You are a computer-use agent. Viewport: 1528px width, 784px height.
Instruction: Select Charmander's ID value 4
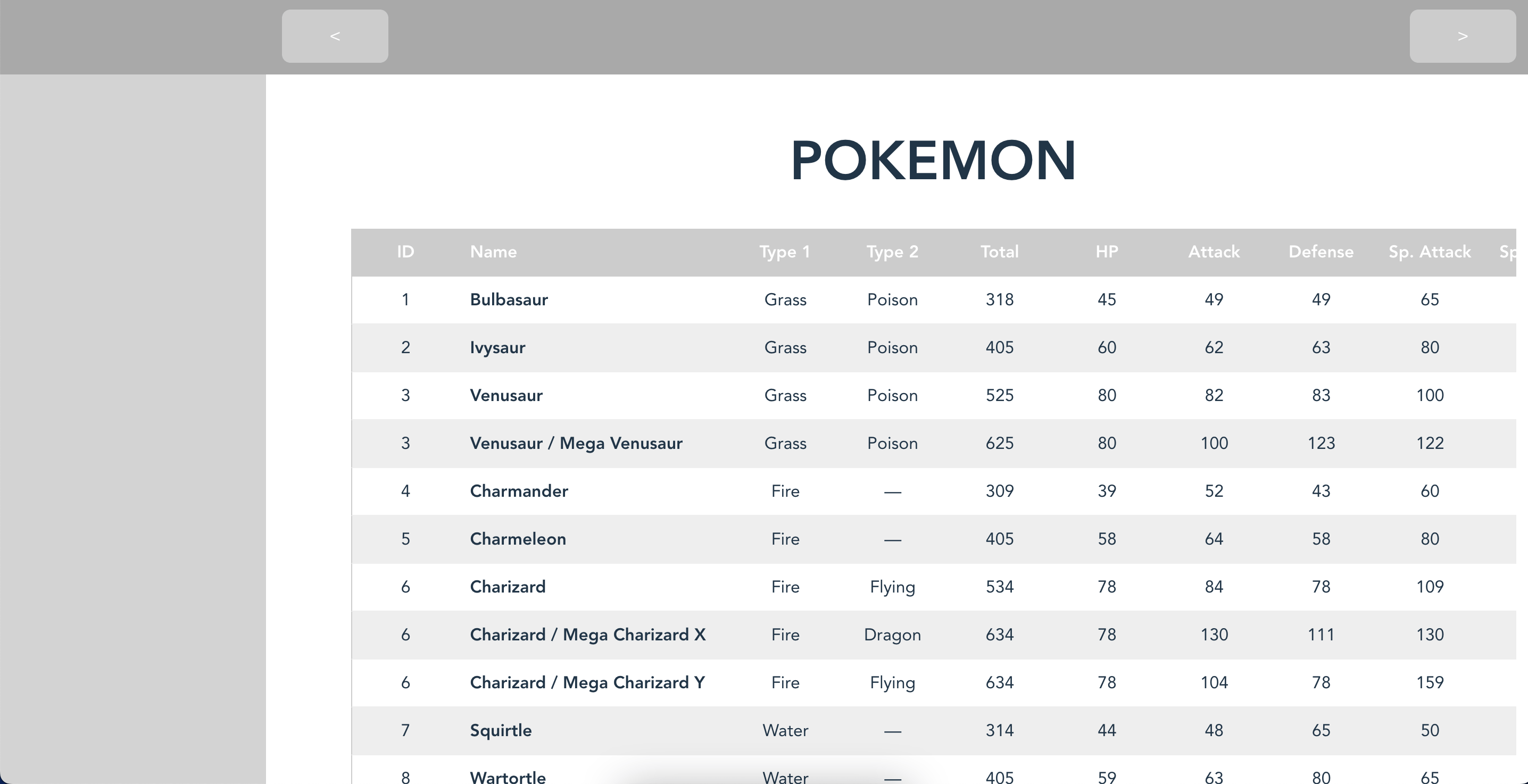(406, 491)
